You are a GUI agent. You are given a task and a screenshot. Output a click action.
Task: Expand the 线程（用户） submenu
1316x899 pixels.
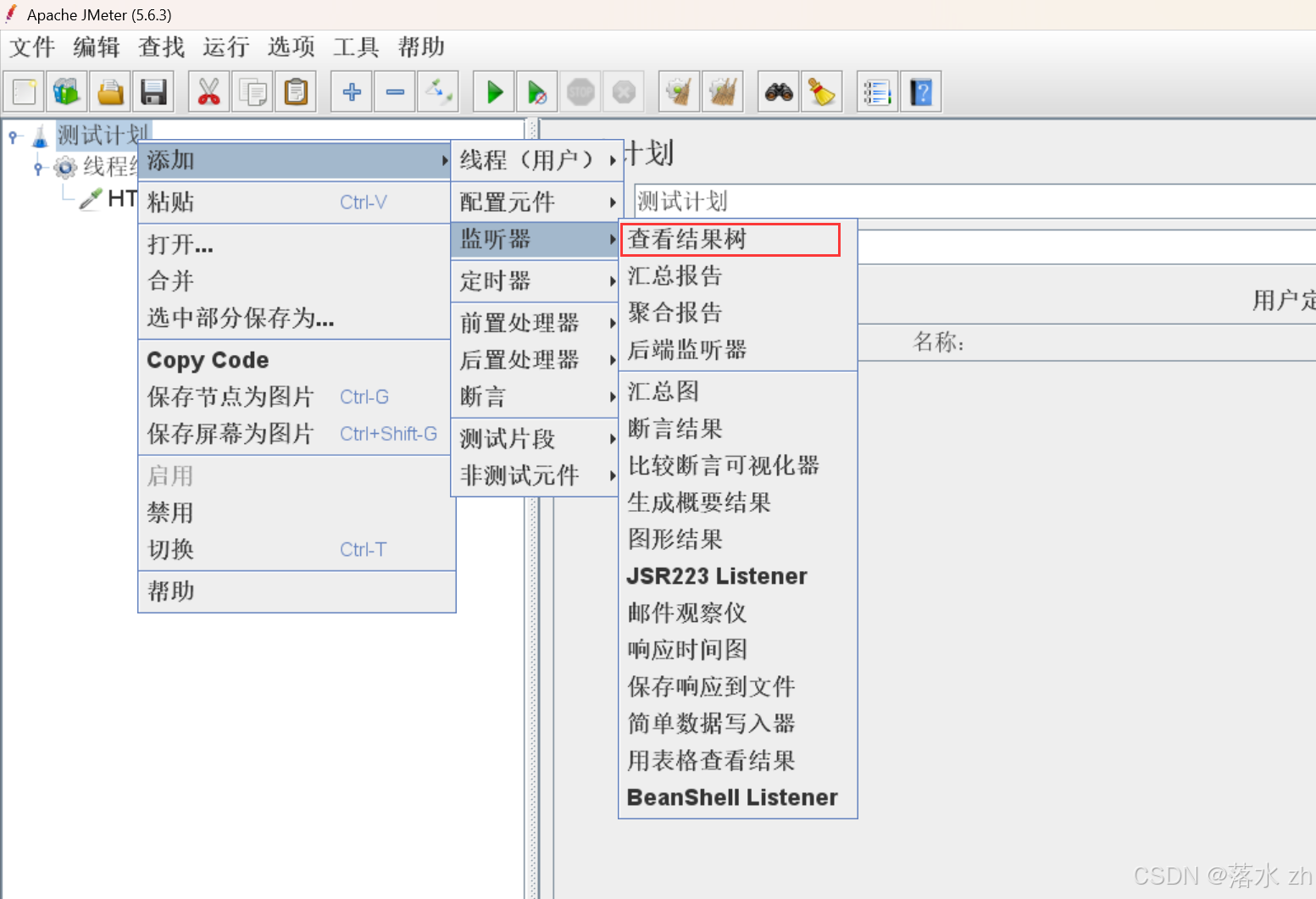pos(537,160)
